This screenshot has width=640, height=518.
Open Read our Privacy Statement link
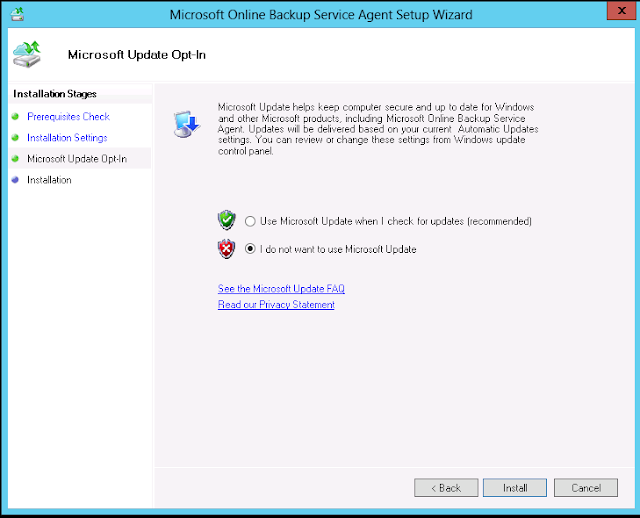pyautogui.click(x=276, y=305)
